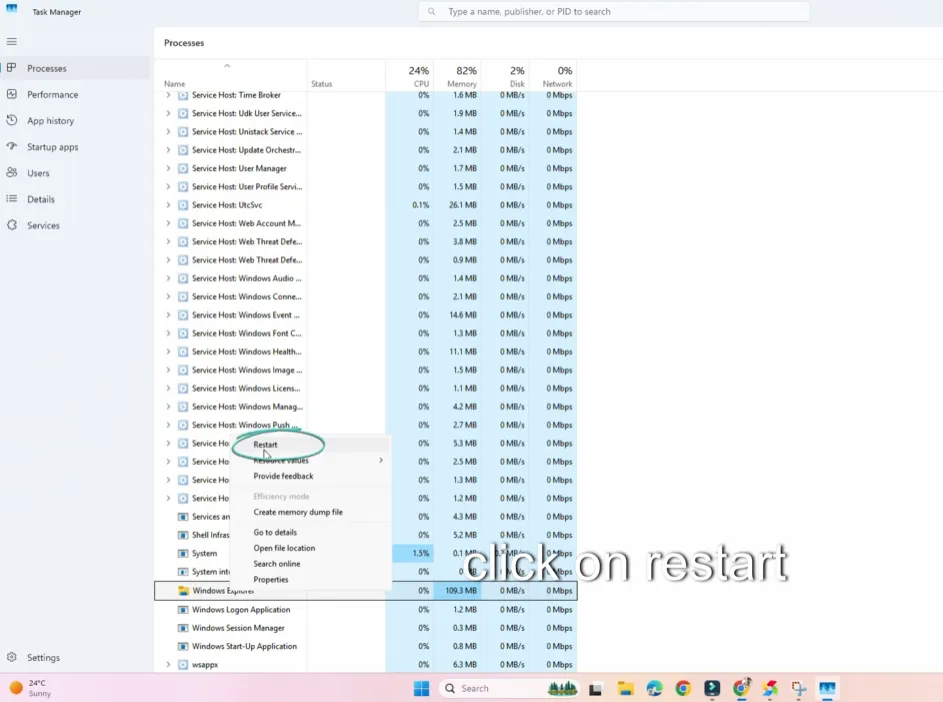The width and height of the screenshot is (943, 702).
Task: Click the Task Manager search field
Action: pos(614,11)
